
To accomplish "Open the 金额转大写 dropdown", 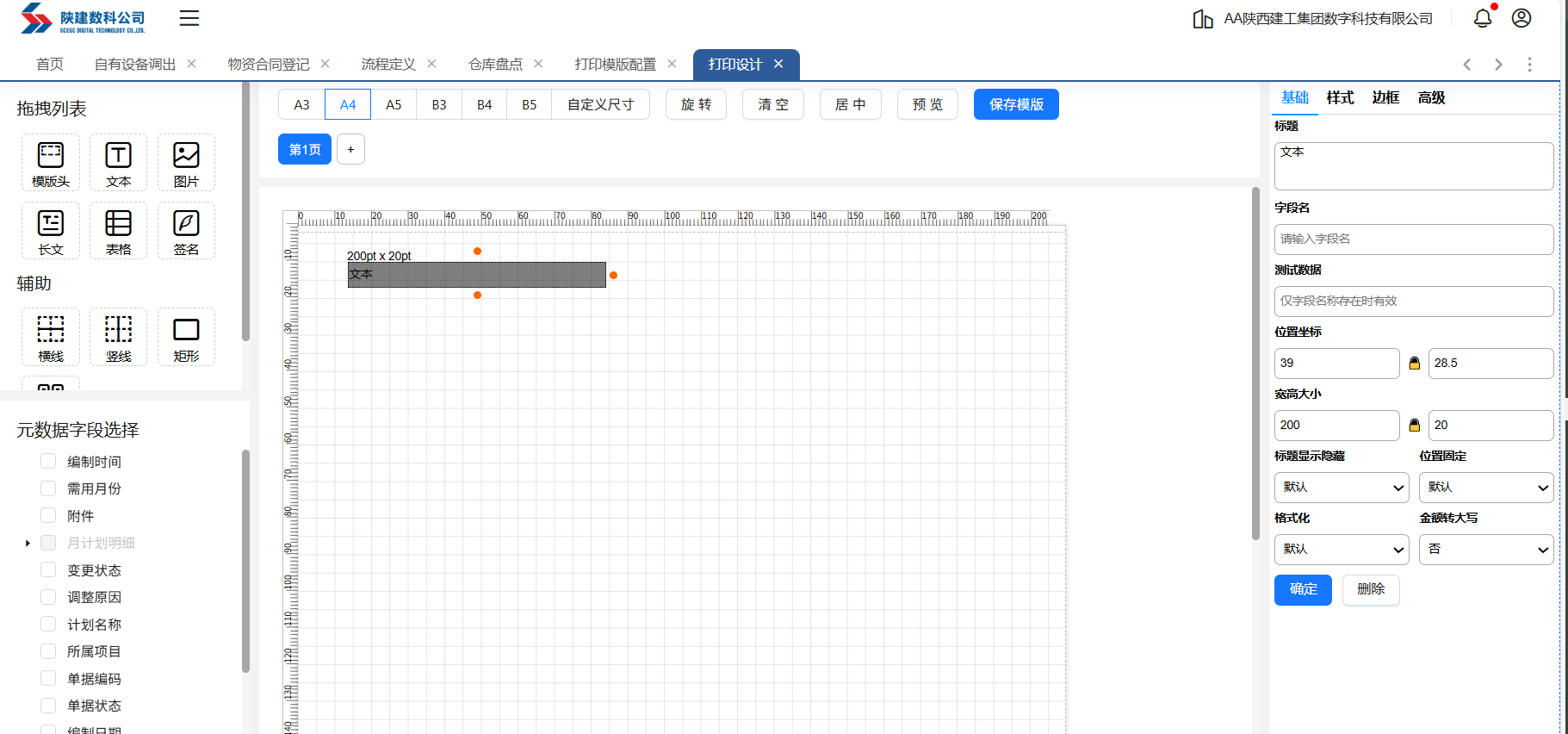I will pos(1485,550).
